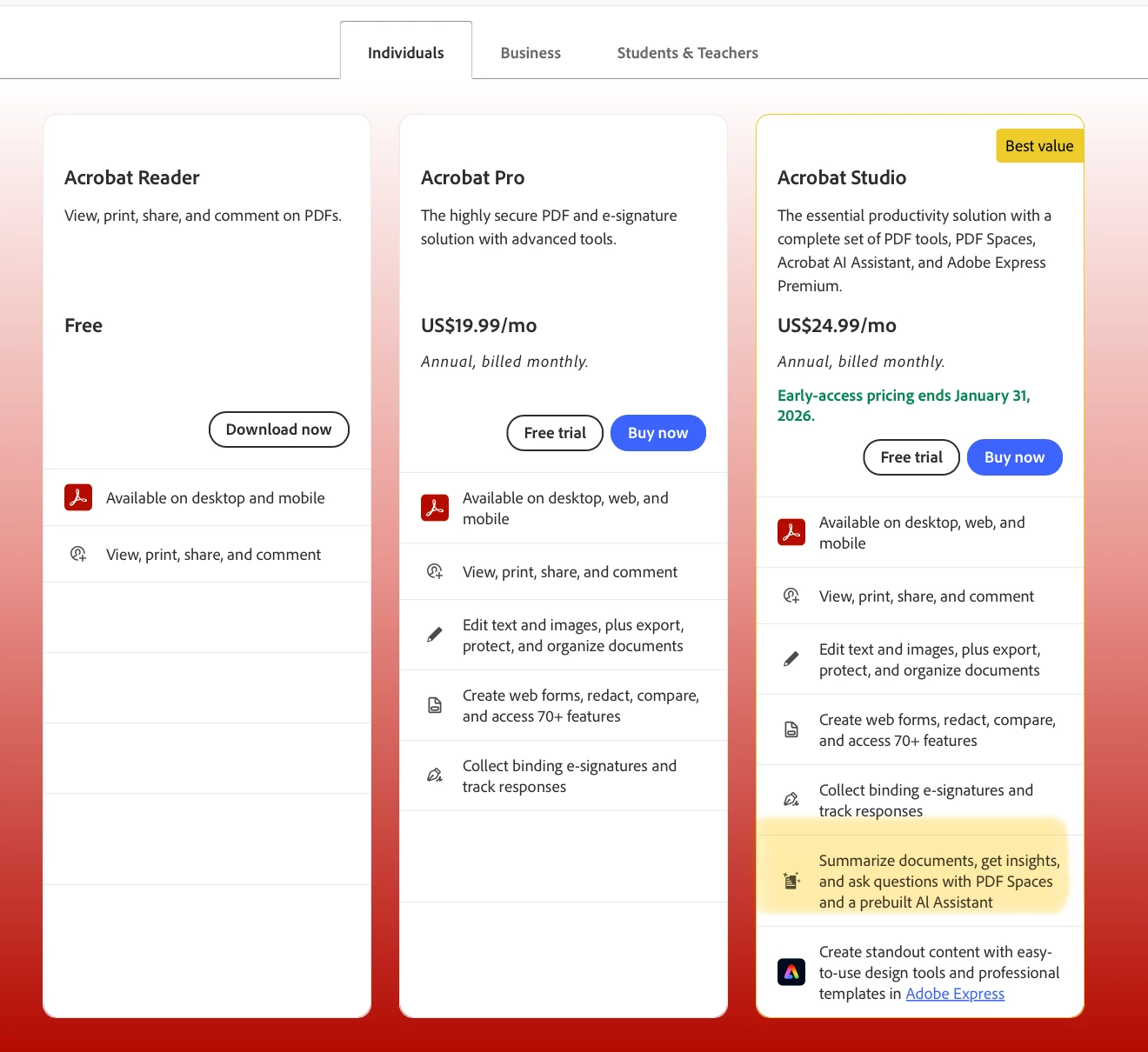
Task: Click web forms document icon in Acrobat Studio
Action: tap(791, 729)
